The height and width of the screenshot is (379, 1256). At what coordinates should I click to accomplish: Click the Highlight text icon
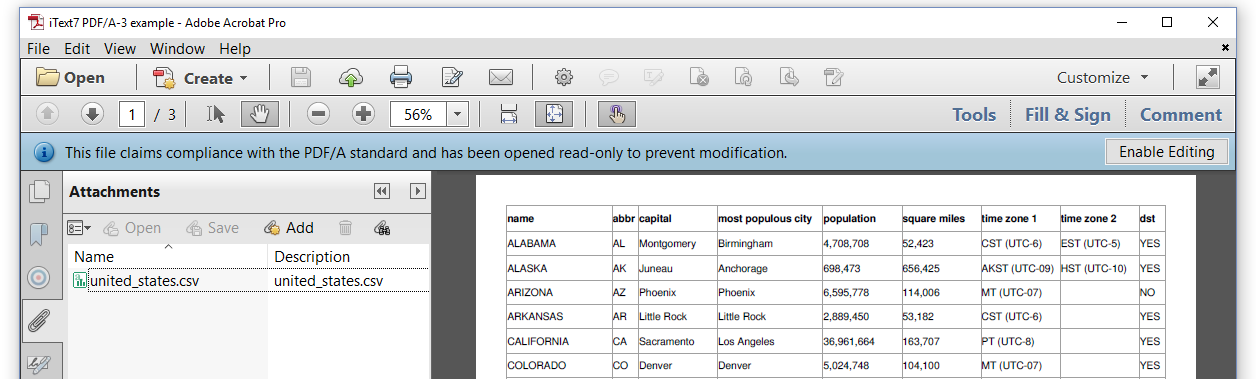pos(654,77)
